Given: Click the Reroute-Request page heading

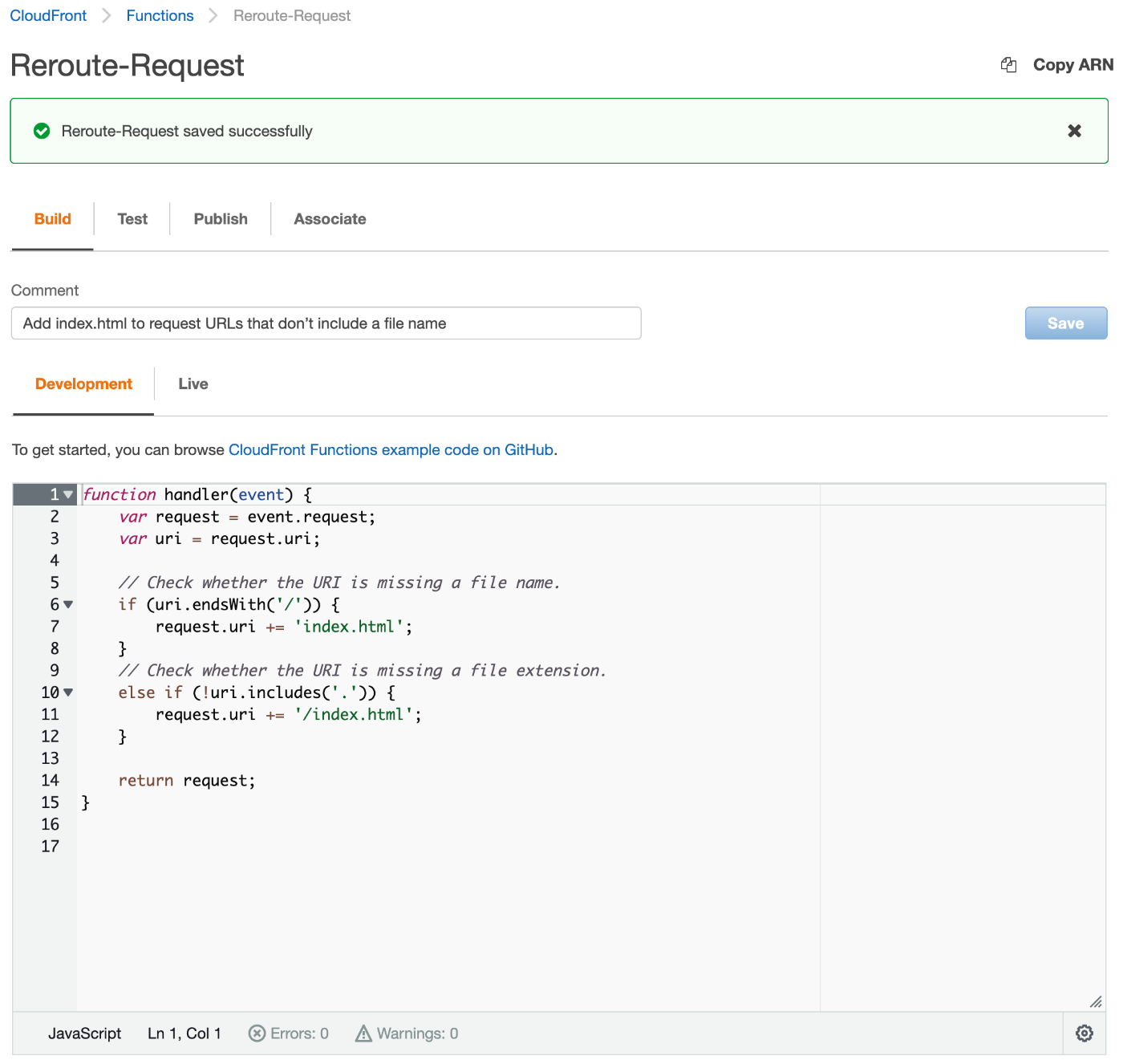Looking at the screenshot, I should click(128, 65).
